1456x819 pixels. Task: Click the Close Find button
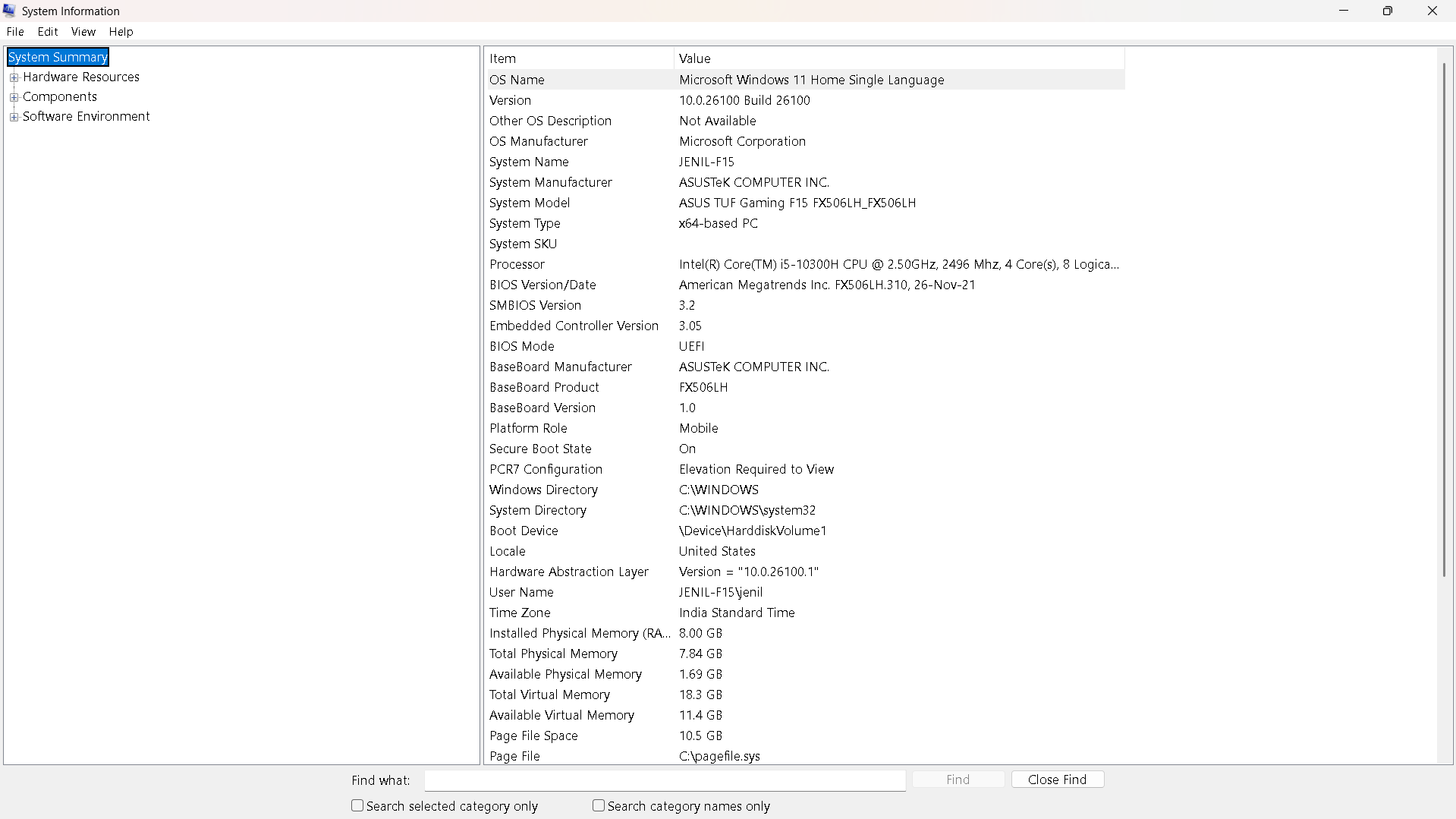[x=1057, y=779]
